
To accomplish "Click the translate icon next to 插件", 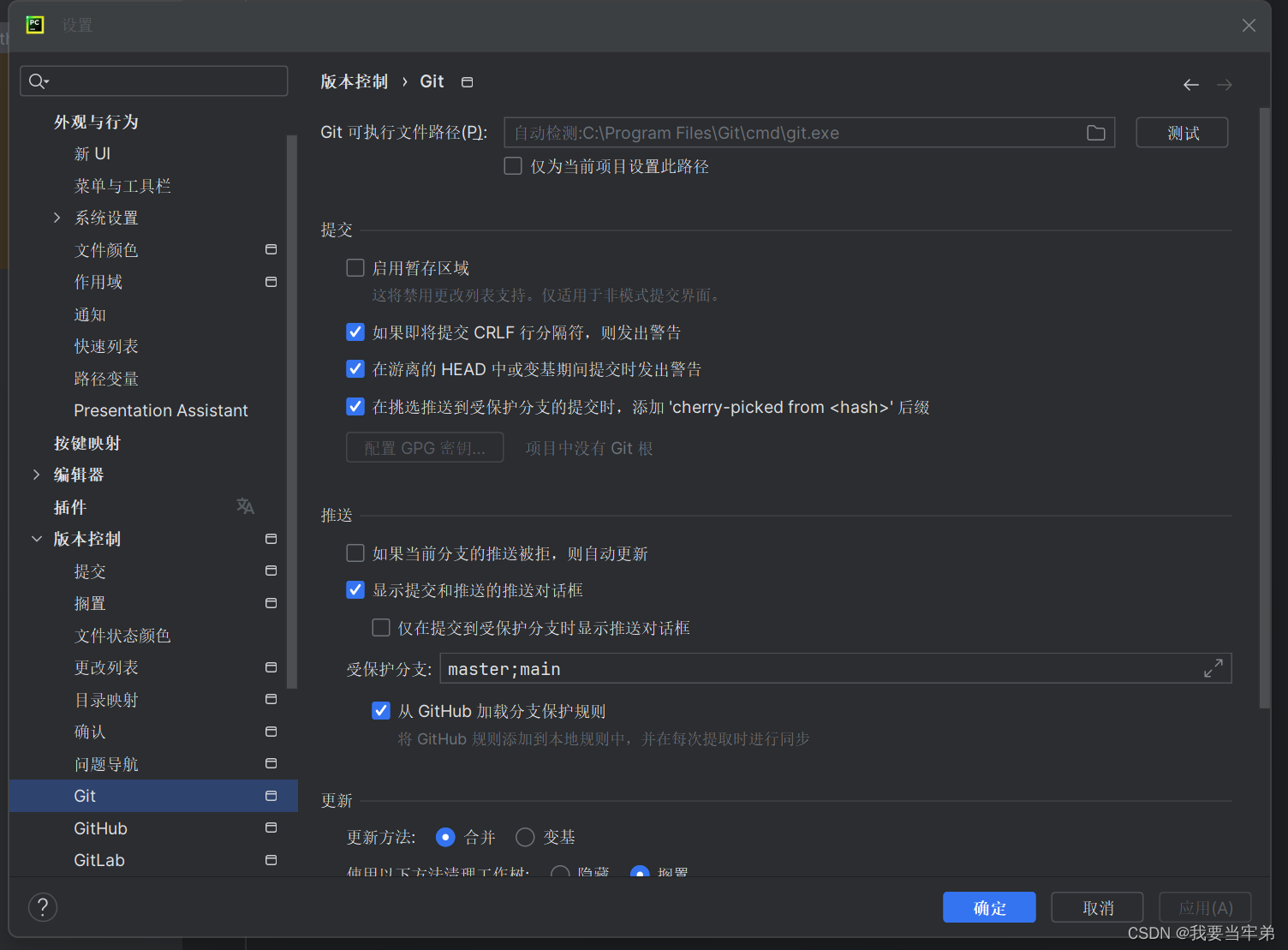I will (x=245, y=506).
